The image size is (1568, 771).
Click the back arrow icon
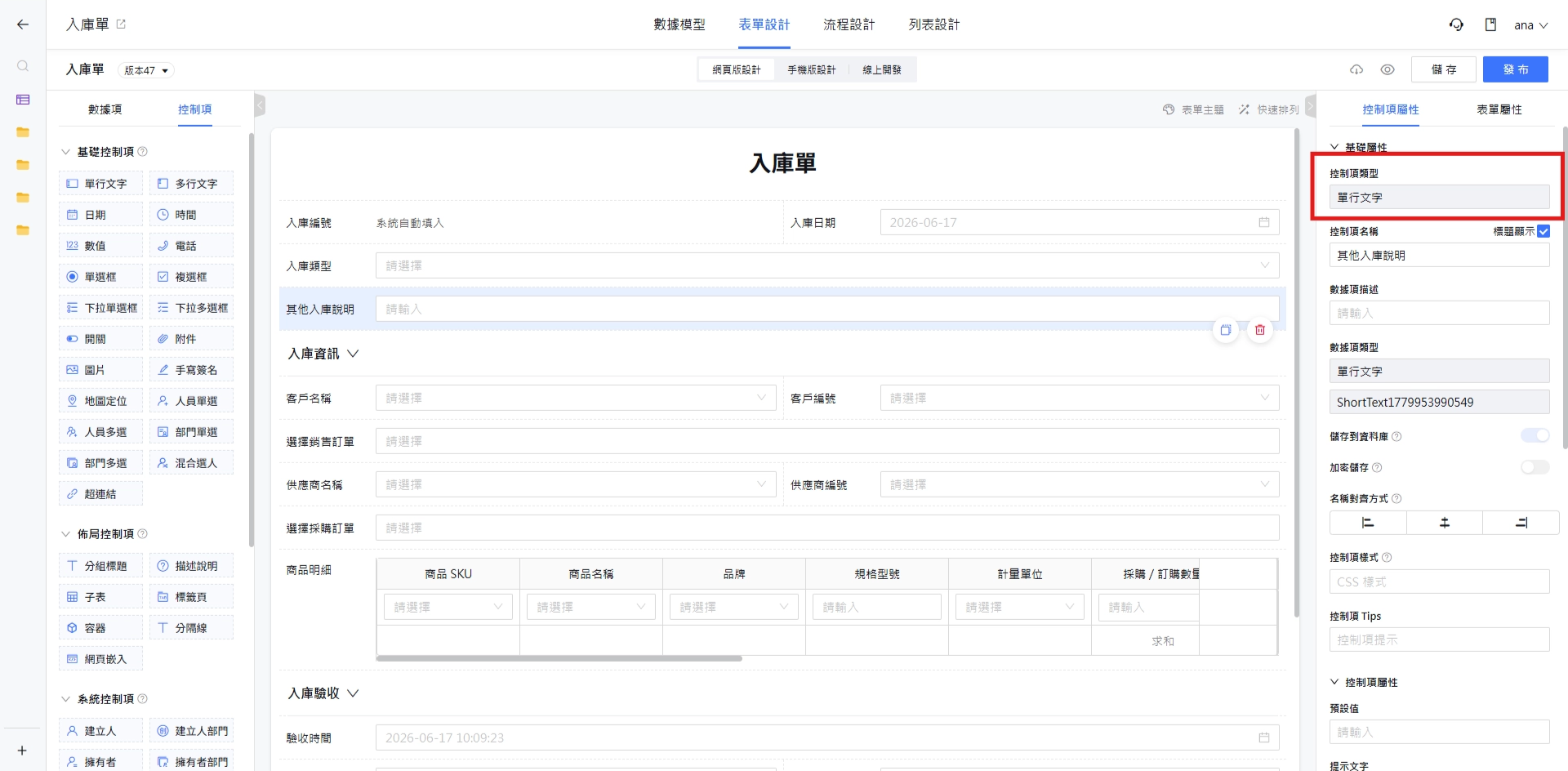pyautogui.click(x=23, y=25)
